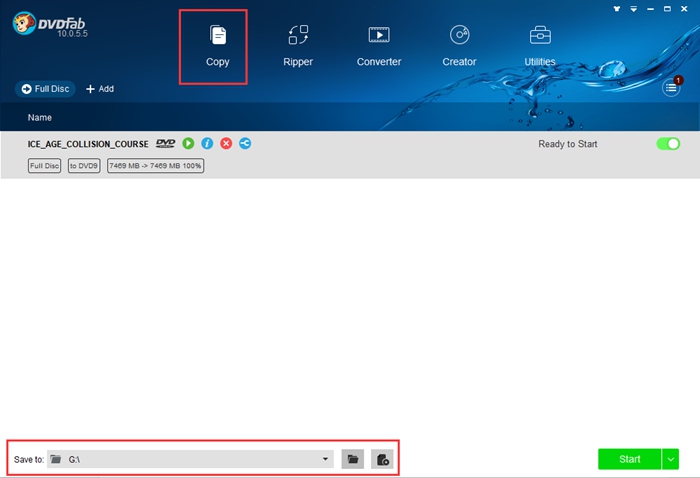This screenshot has height=478, width=700.
Task: Open title bar menu dropdown arrow
Action: pyautogui.click(x=634, y=9)
